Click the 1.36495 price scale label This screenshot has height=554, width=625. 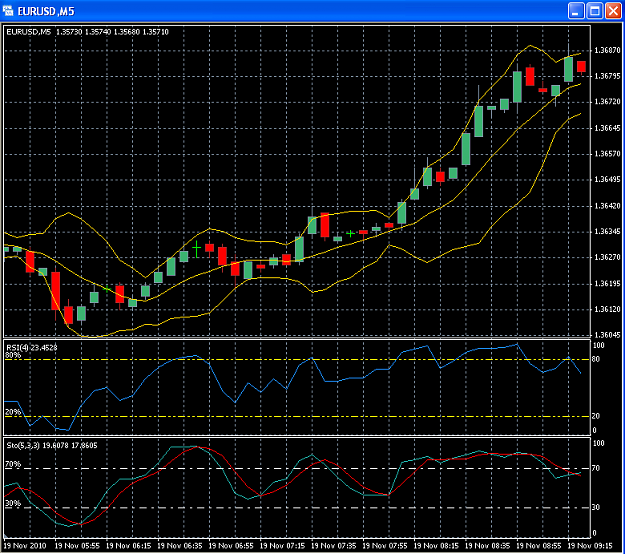point(607,180)
